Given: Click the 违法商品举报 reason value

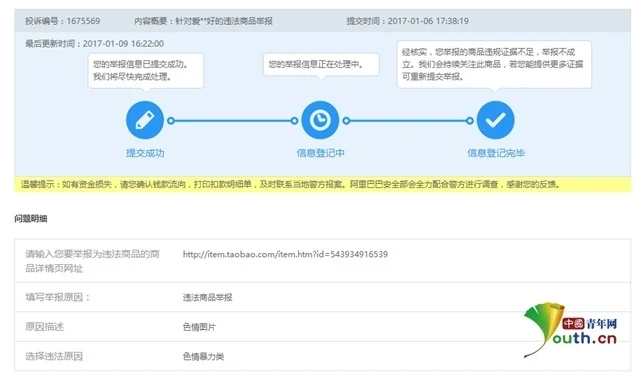Looking at the screenshot, I should click(207, 298).
